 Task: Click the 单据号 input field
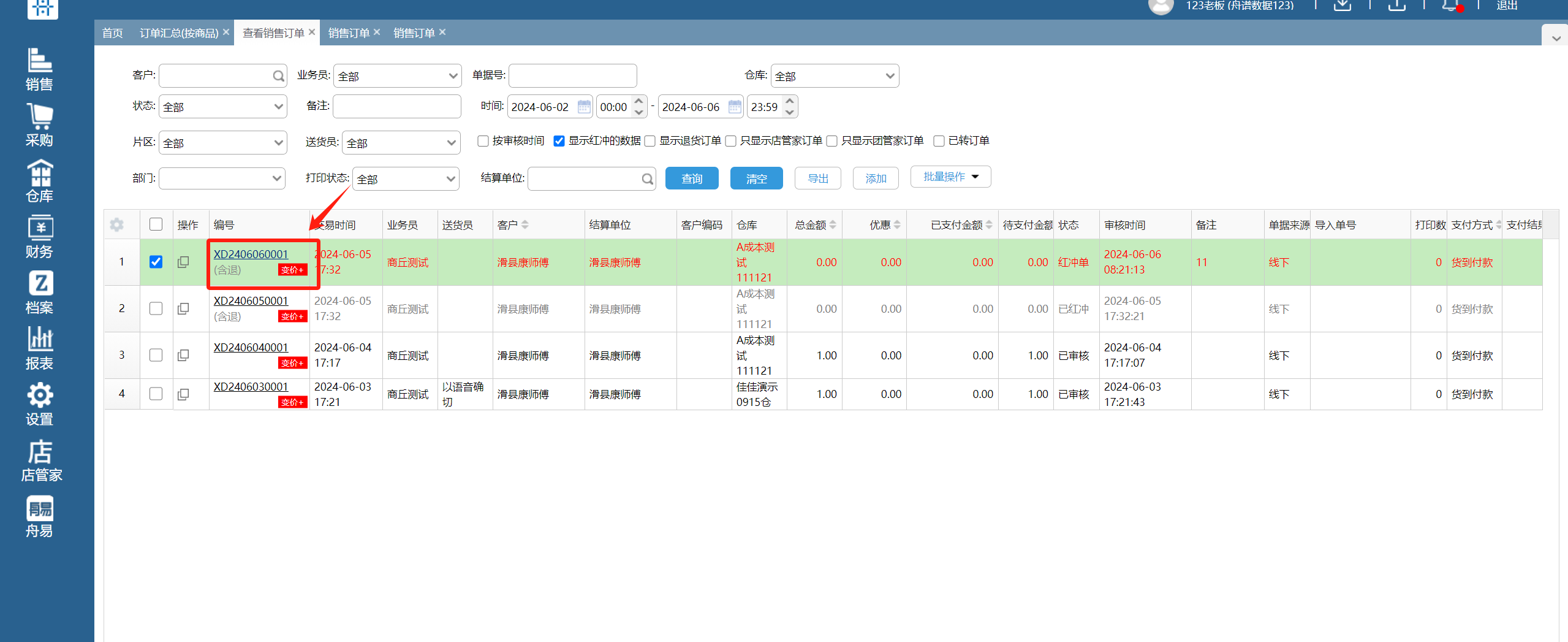click(572, 76)
